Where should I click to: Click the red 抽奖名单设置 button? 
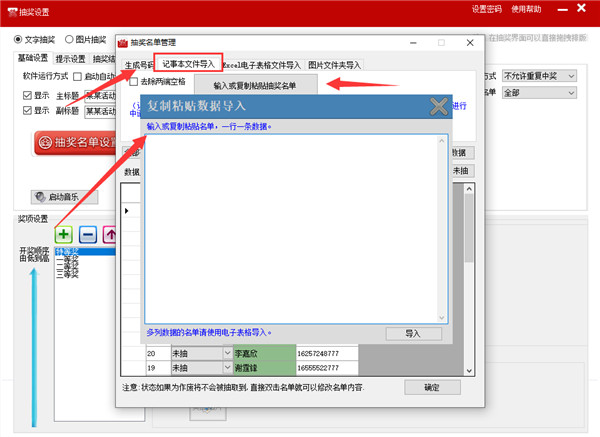[75, 143]
